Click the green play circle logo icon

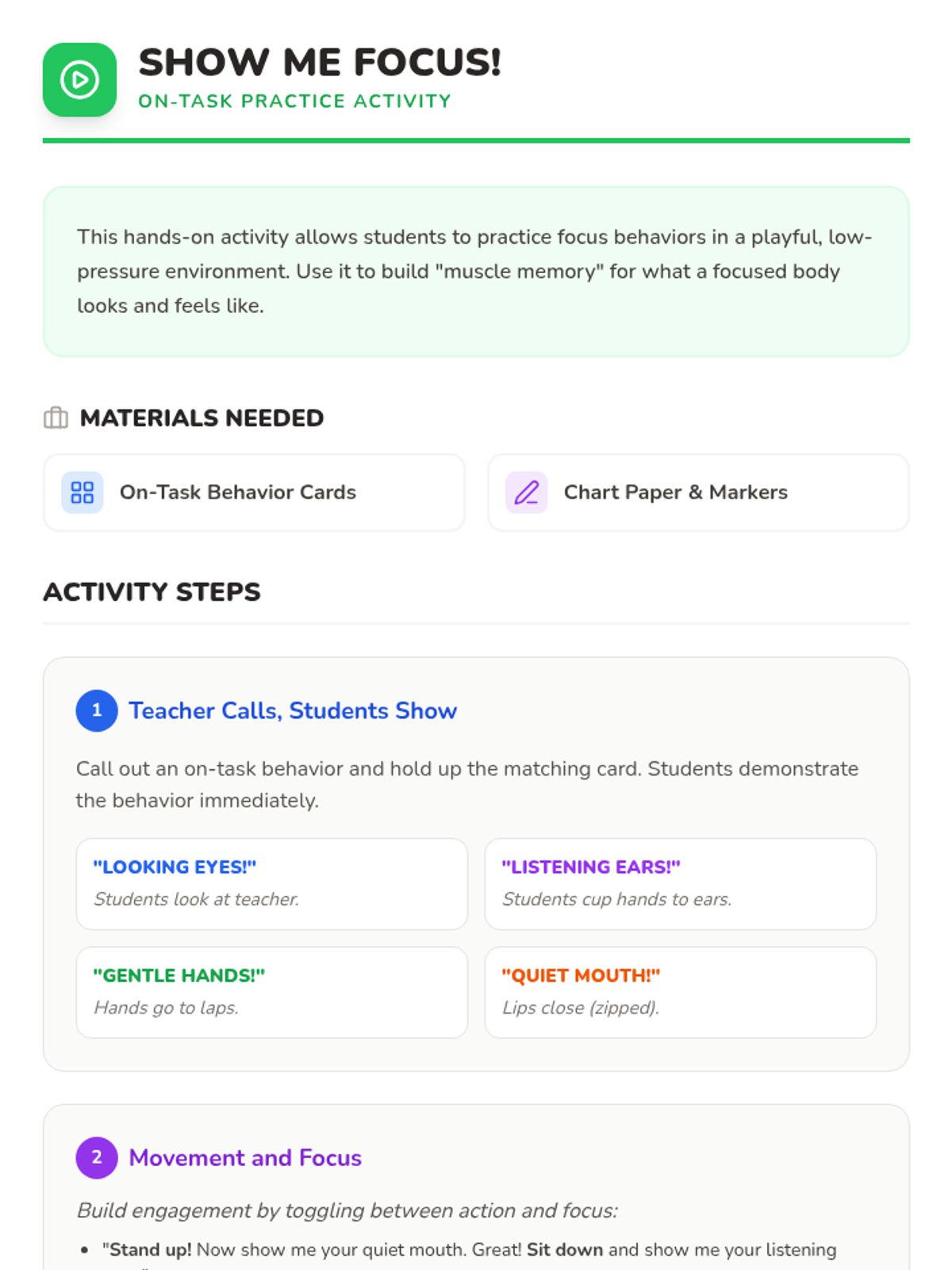[x=79, y=80]
